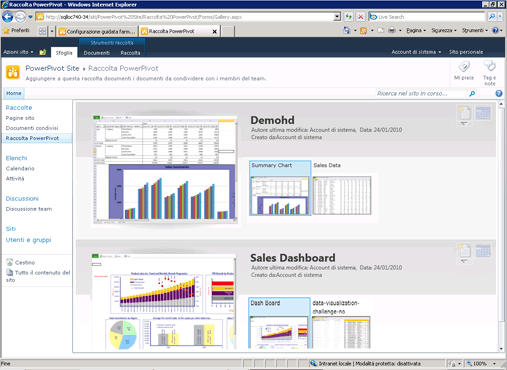Open a new blank browser tab
The height and width of the screenshot is (370, 507).
point(228,31)
